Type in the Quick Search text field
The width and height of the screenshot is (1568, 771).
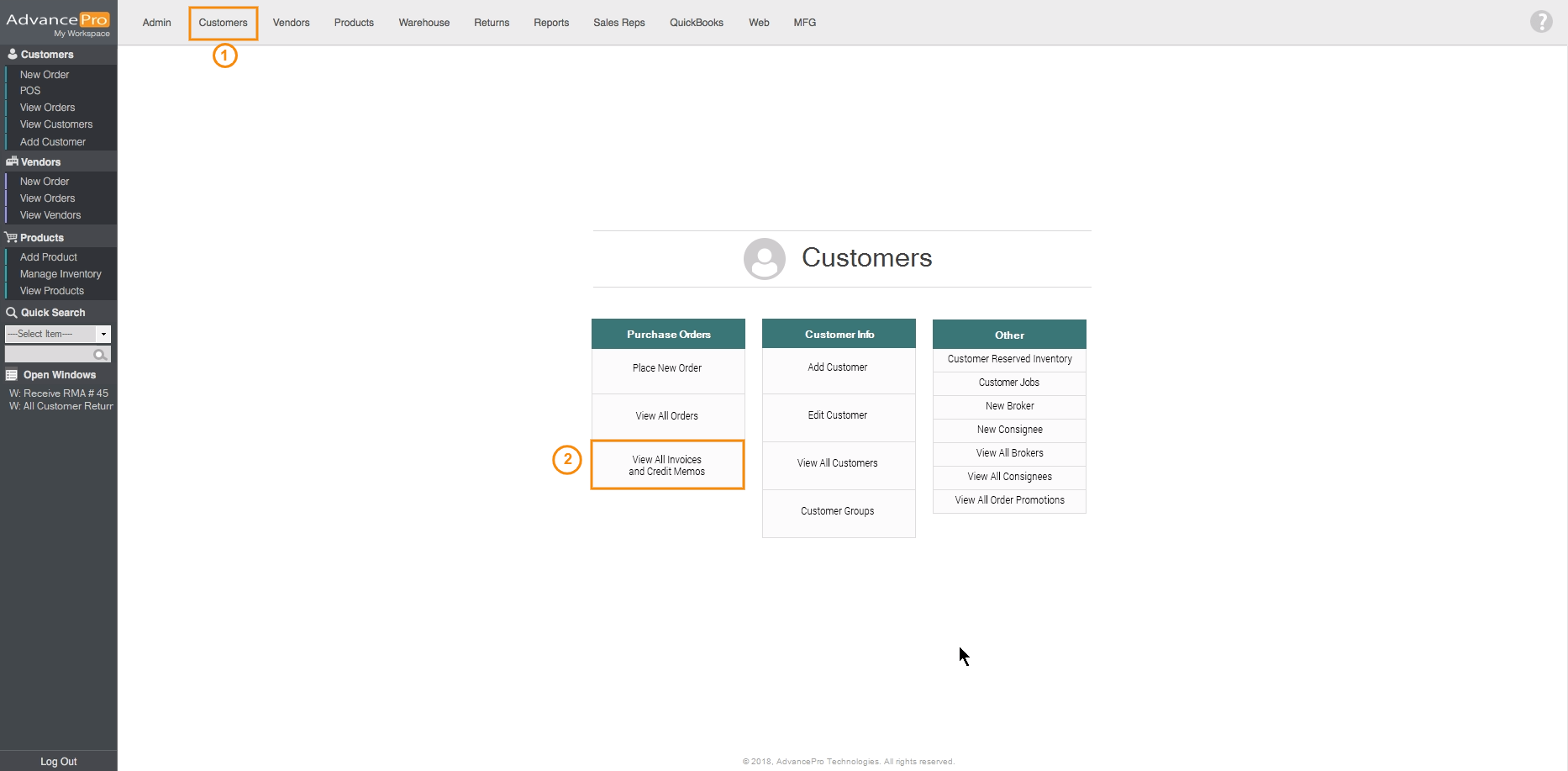49,355
